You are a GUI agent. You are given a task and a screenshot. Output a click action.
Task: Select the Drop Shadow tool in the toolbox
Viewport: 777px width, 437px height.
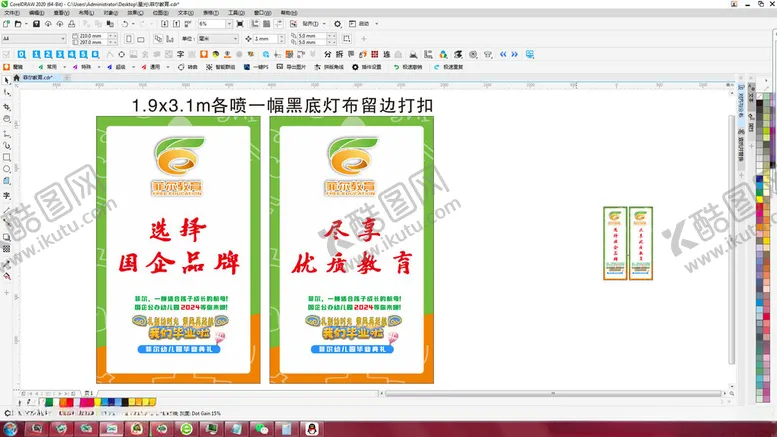tap(6, 237)
